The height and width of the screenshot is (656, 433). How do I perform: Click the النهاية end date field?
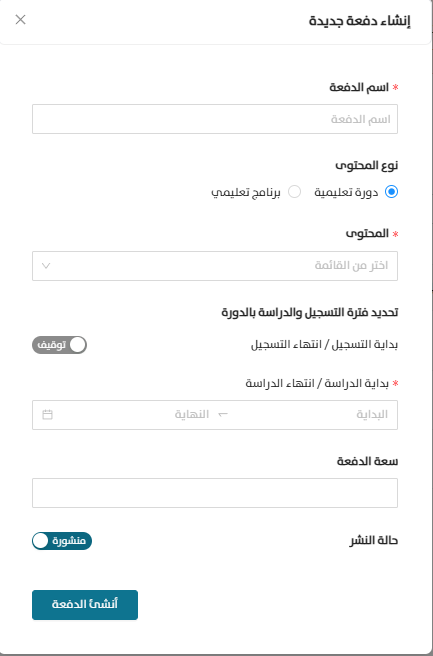pos(138,415)
